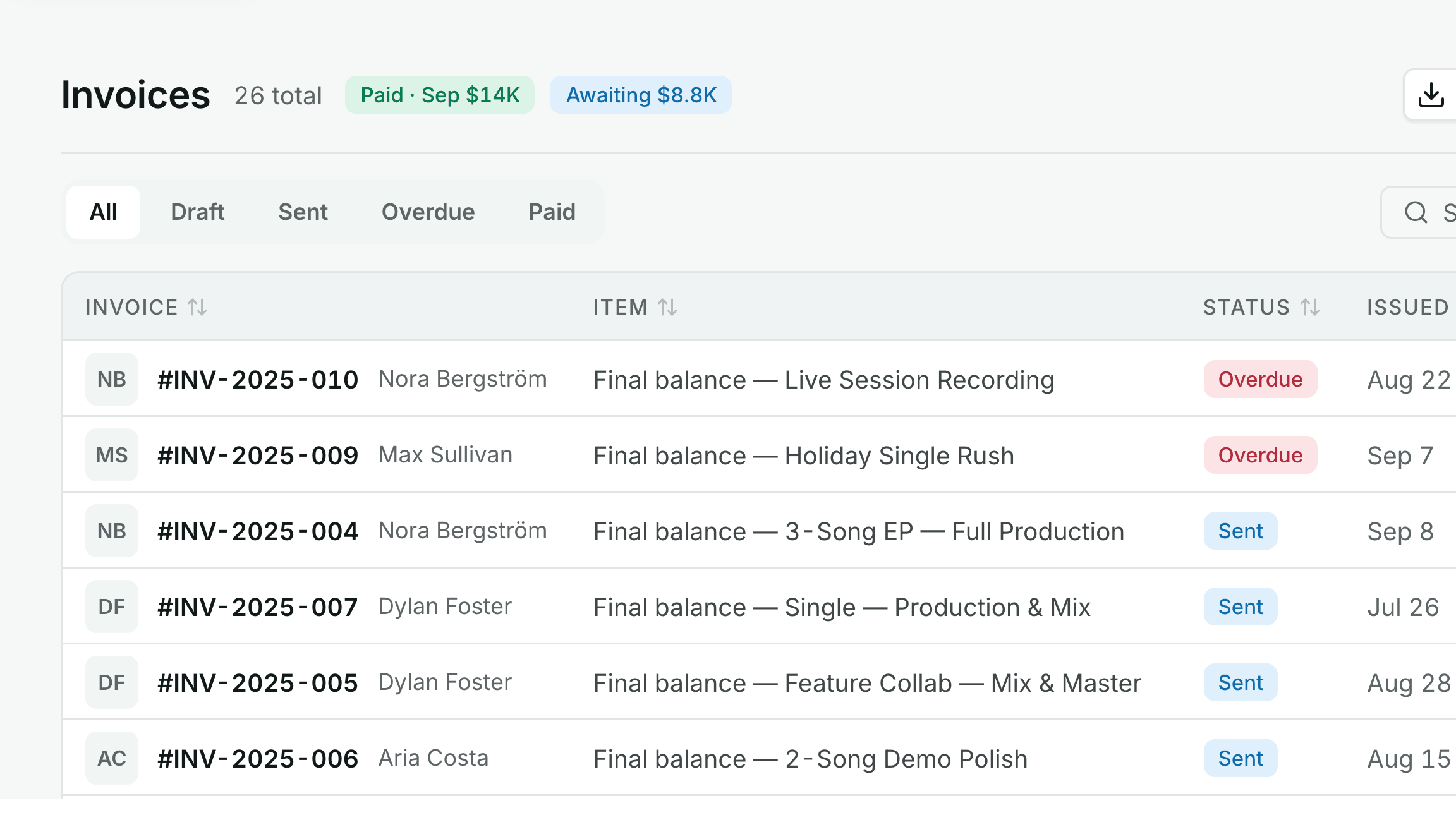Click the ISSUED column header

pos(1408,308)
